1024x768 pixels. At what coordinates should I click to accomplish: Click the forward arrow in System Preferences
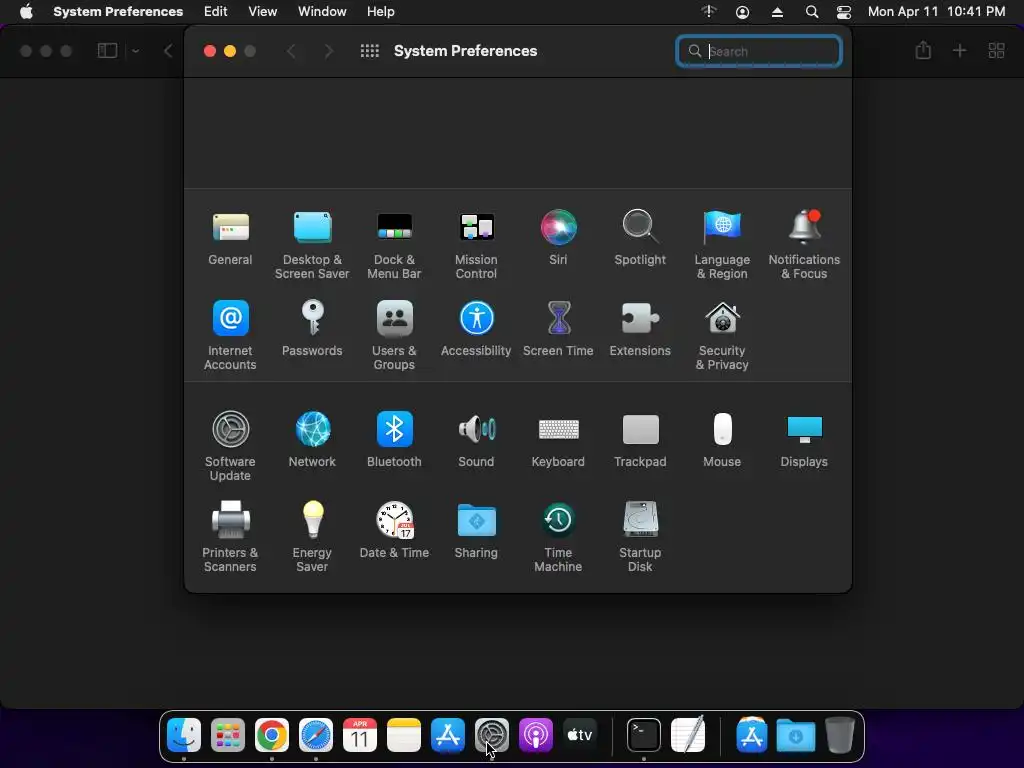coord(328,51)
